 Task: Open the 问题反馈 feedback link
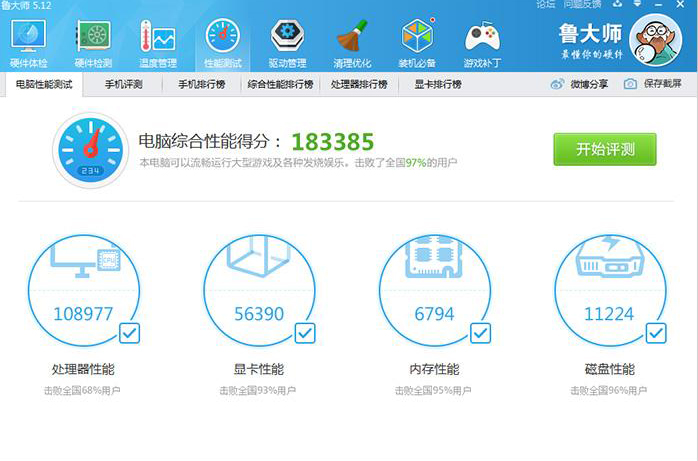[x=582, y=4]
